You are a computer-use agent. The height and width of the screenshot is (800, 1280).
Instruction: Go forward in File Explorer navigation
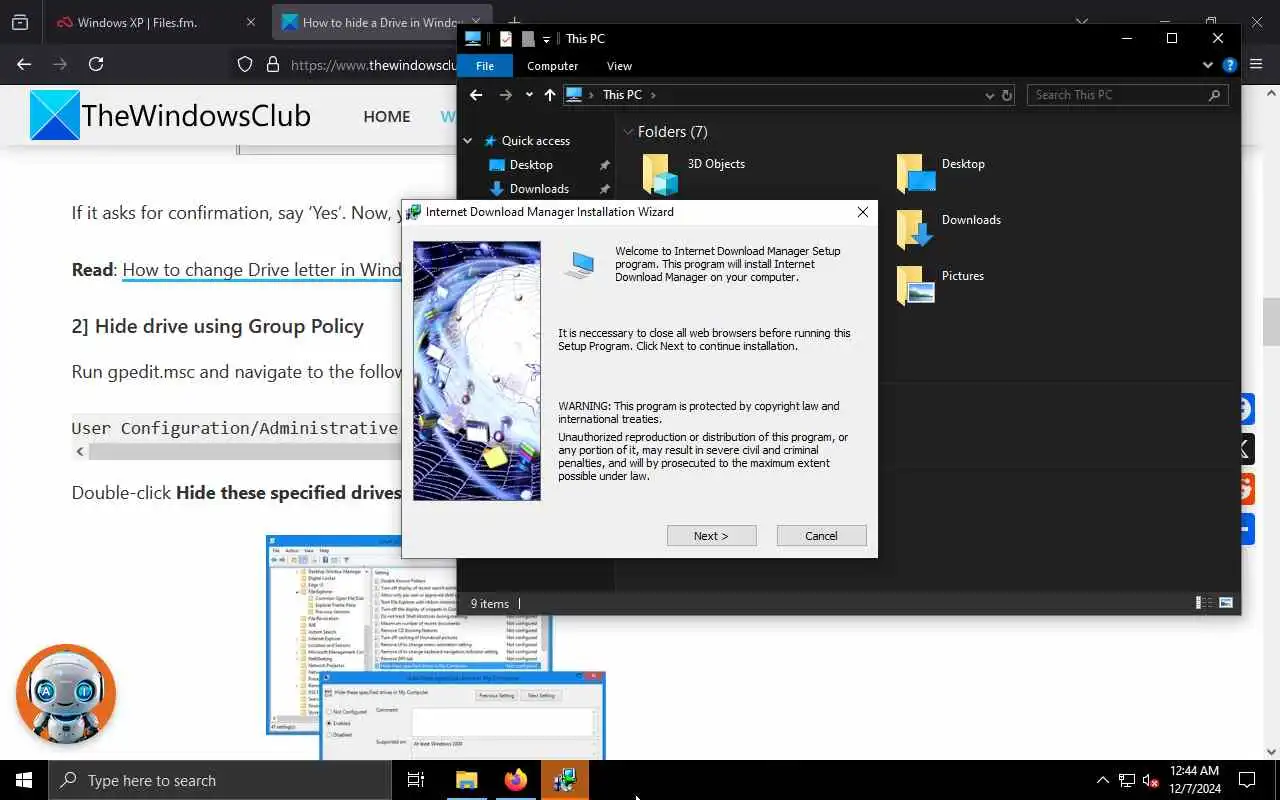point(506,95)
